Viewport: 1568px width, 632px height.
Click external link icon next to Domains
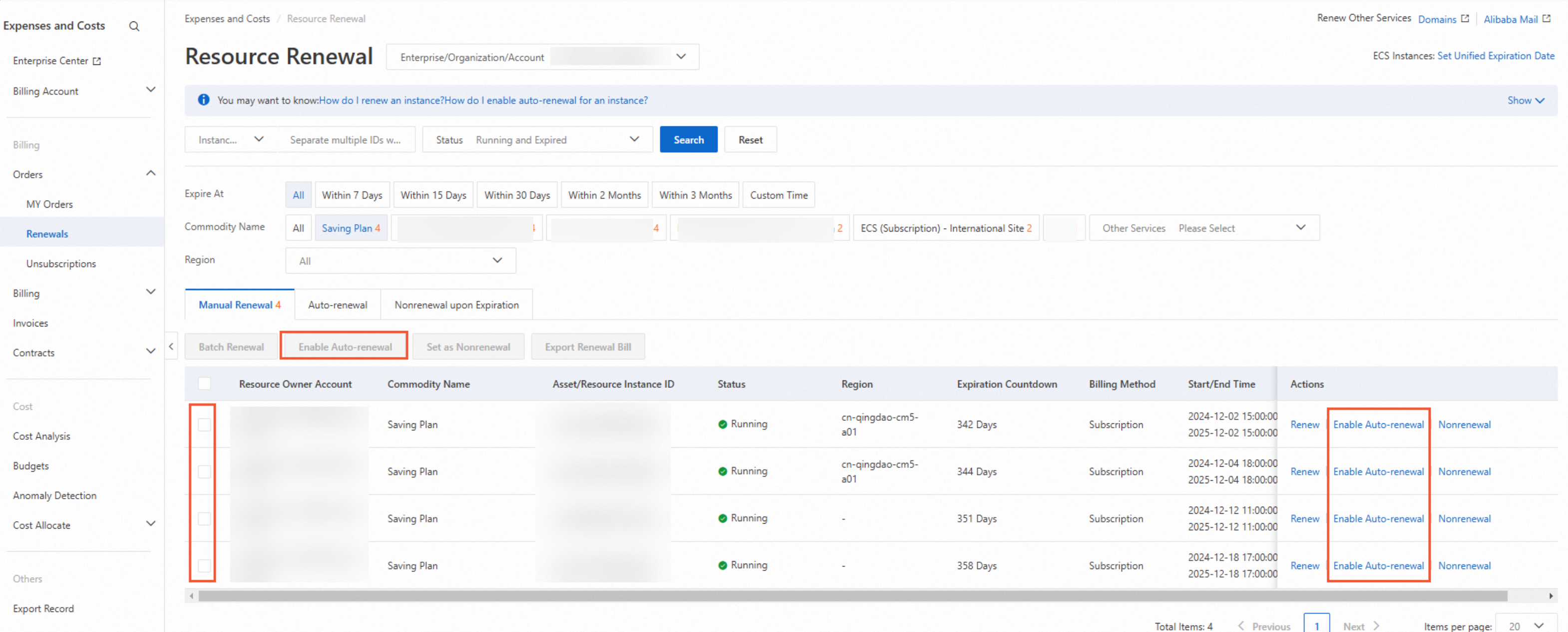[1465, 19]
